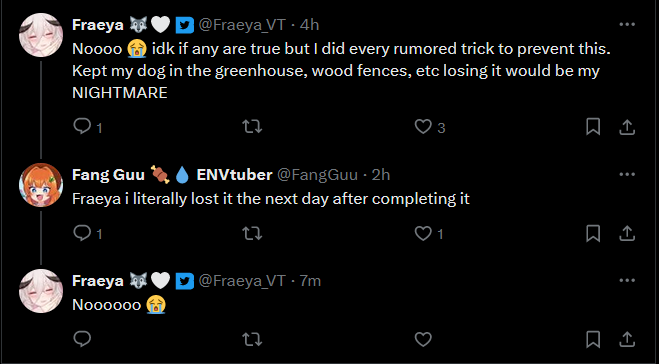Open the 7m timestamp on Fraeya's last tweet
This screenshot has width=659, height=364.
(310, 281)
